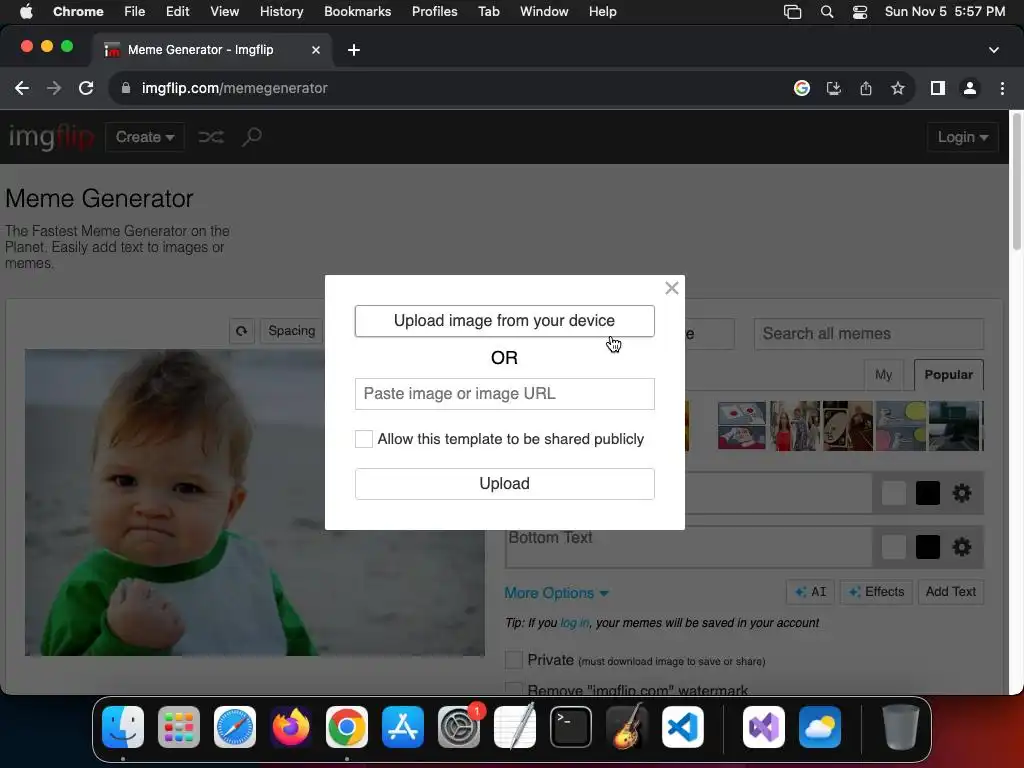Viewport: 1024px width, 768px height.
Task: Open the Edit menu
Action: click(177, 11)
